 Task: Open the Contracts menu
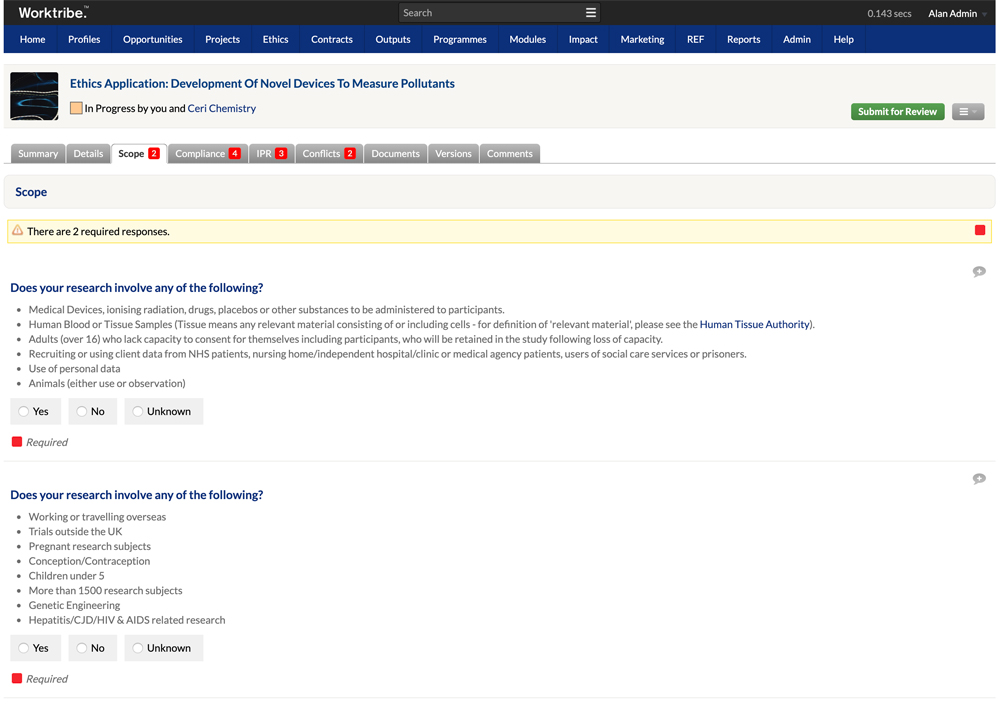click(332, 40)
